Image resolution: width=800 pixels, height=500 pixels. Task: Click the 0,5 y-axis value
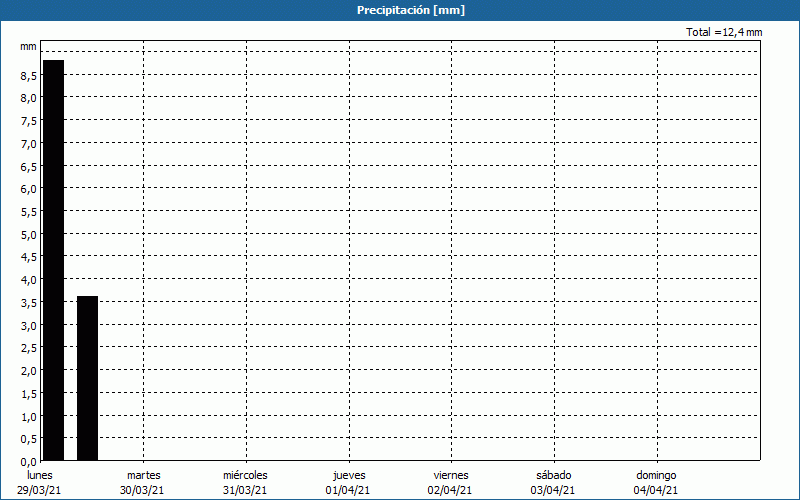point(29,439)
